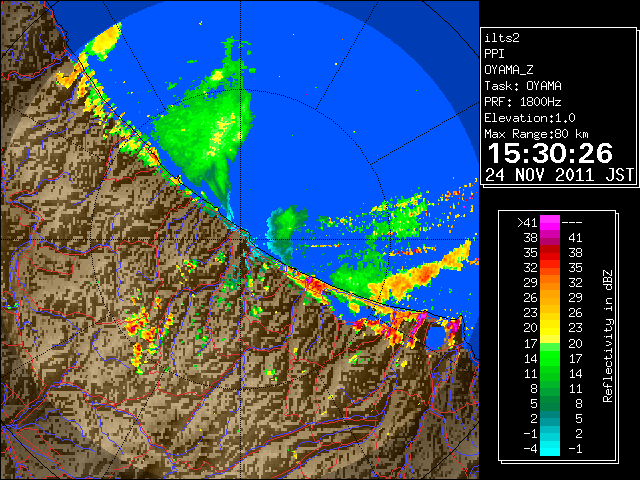Click the '>41' legend value
Screen dimensions: 640x480
[527, 223]
